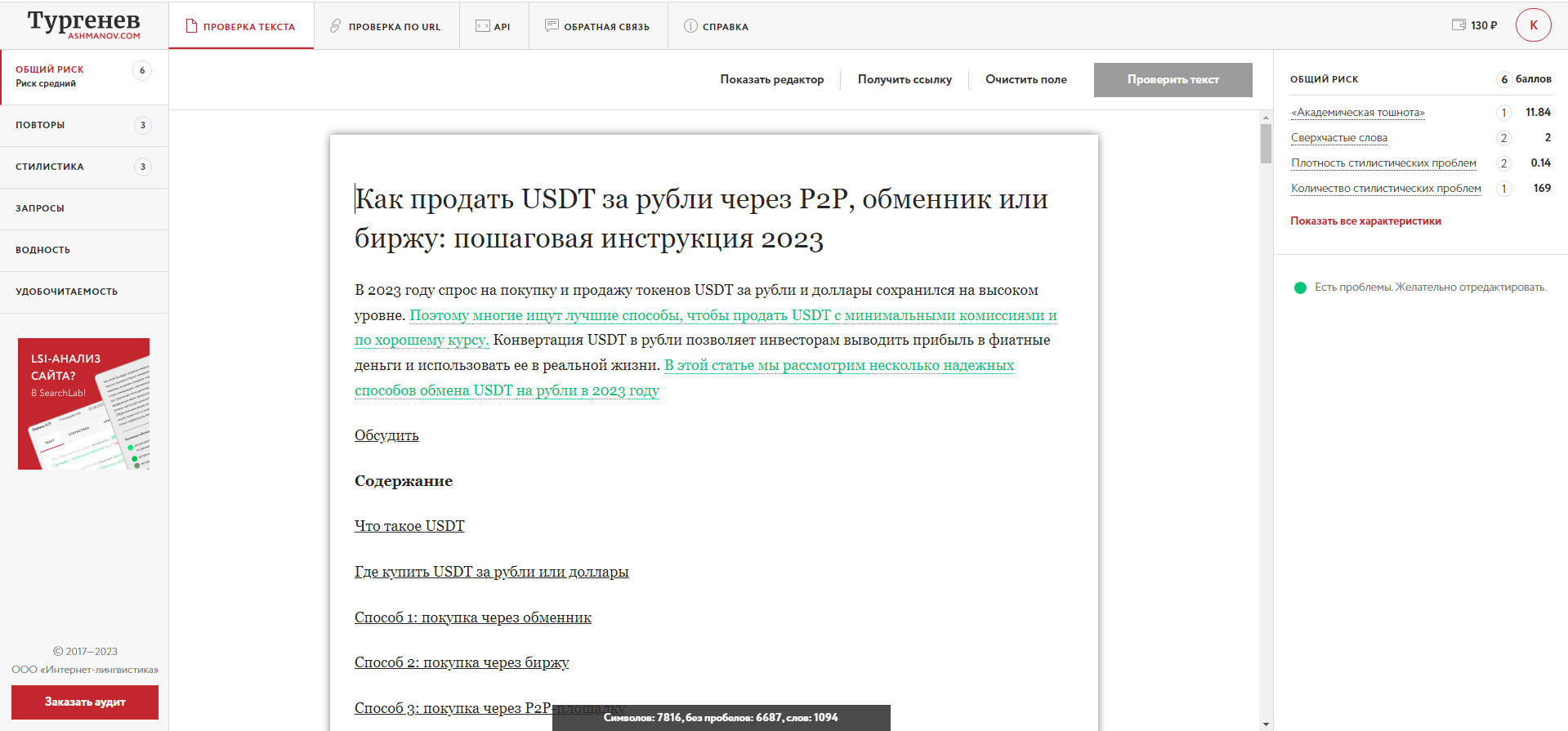Click the Общий риск 6 баллов score in right panel
Viewport: 1568px width, 731px height.
(1524, 79)
